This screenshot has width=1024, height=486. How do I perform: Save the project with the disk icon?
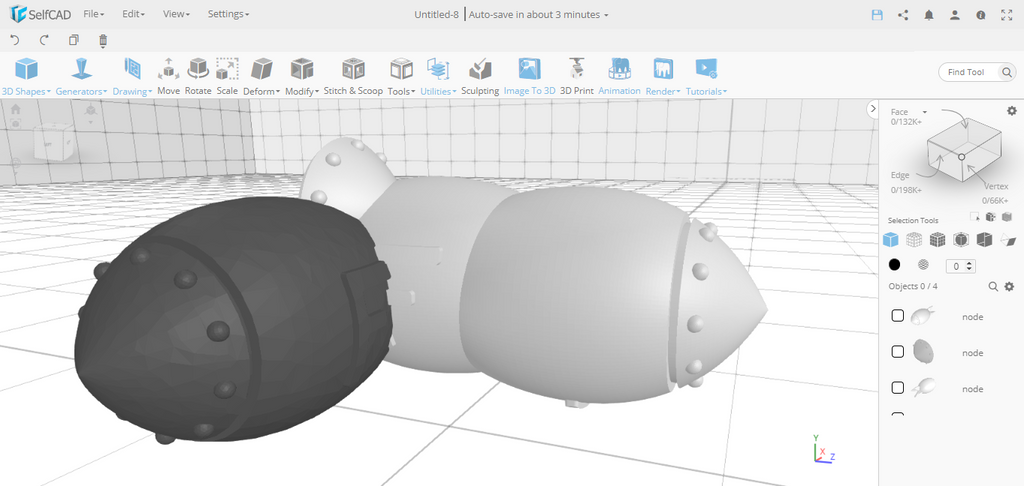click(x=878, y=15)
